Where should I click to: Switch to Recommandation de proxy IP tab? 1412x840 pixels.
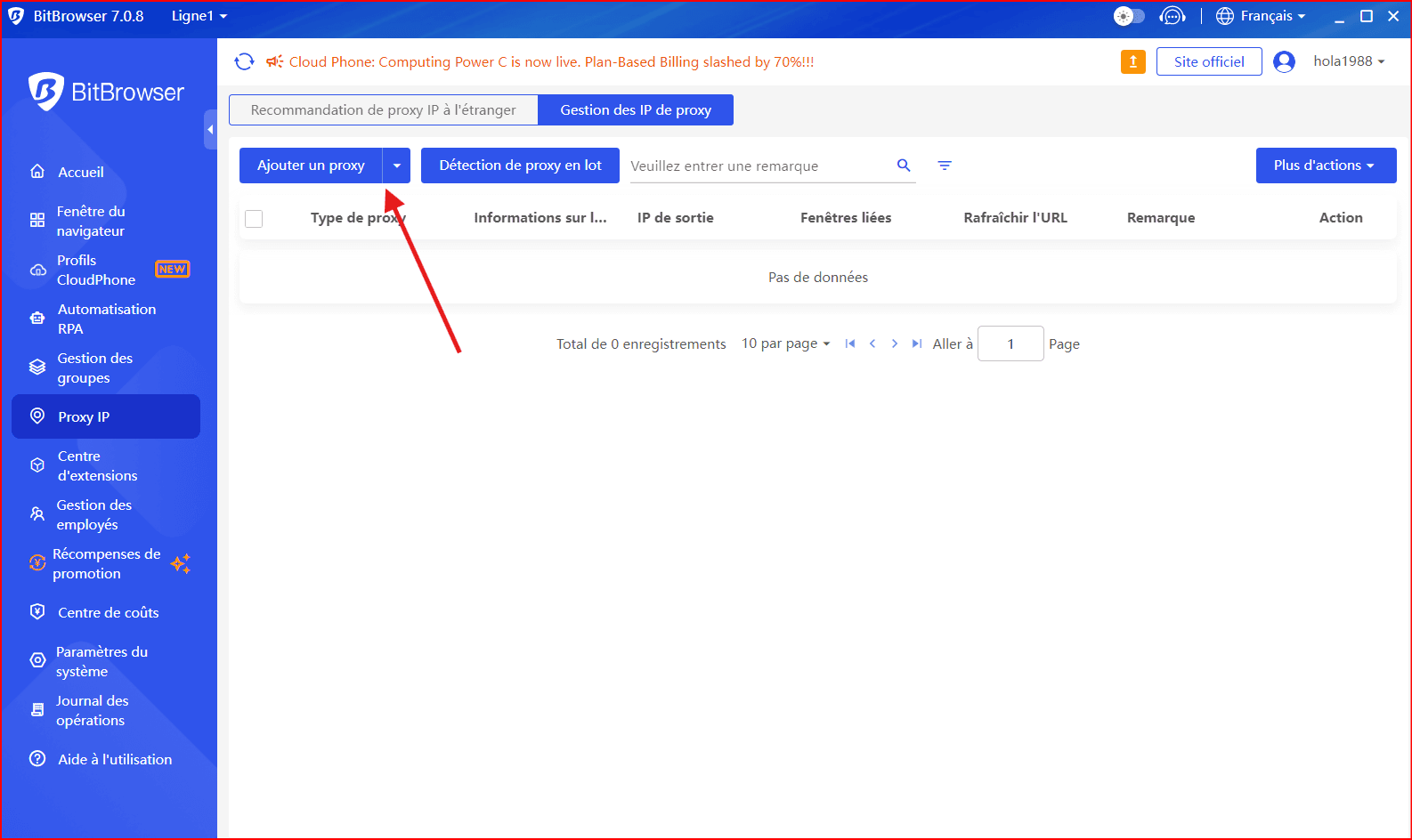pyautogui.click(x=384, y=110)
